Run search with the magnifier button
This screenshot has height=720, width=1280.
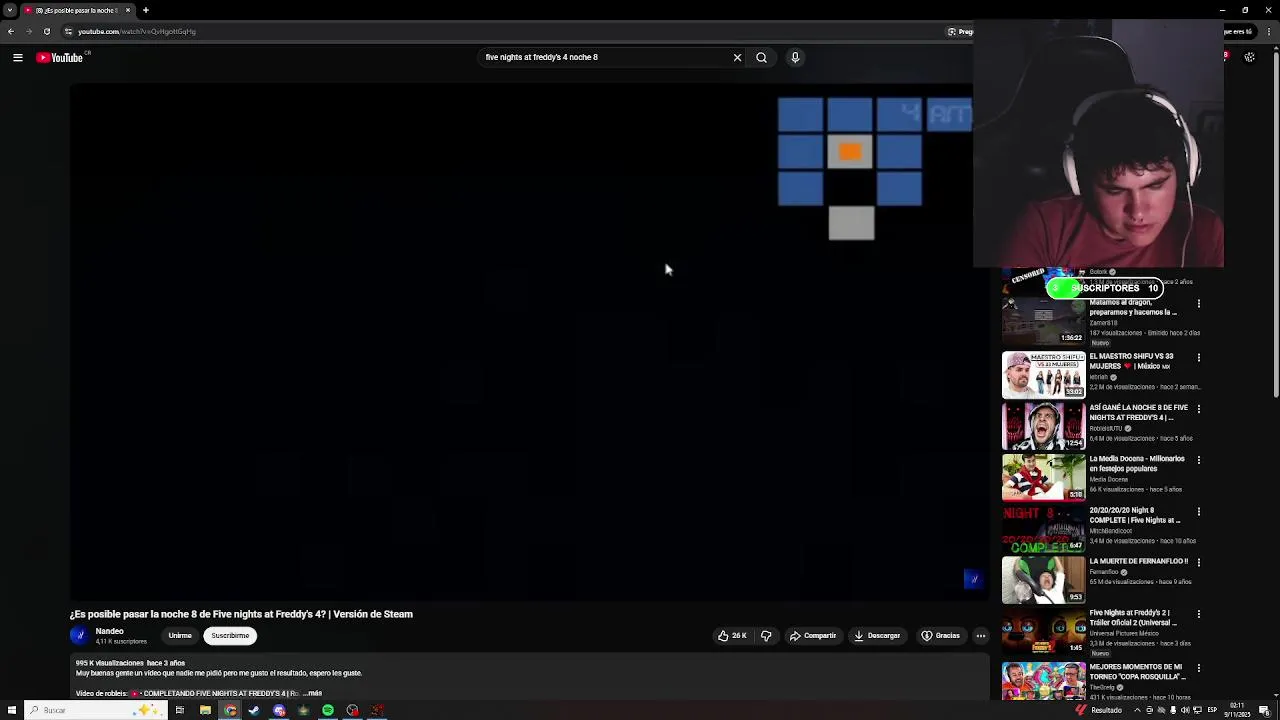(x=761, y=58)
